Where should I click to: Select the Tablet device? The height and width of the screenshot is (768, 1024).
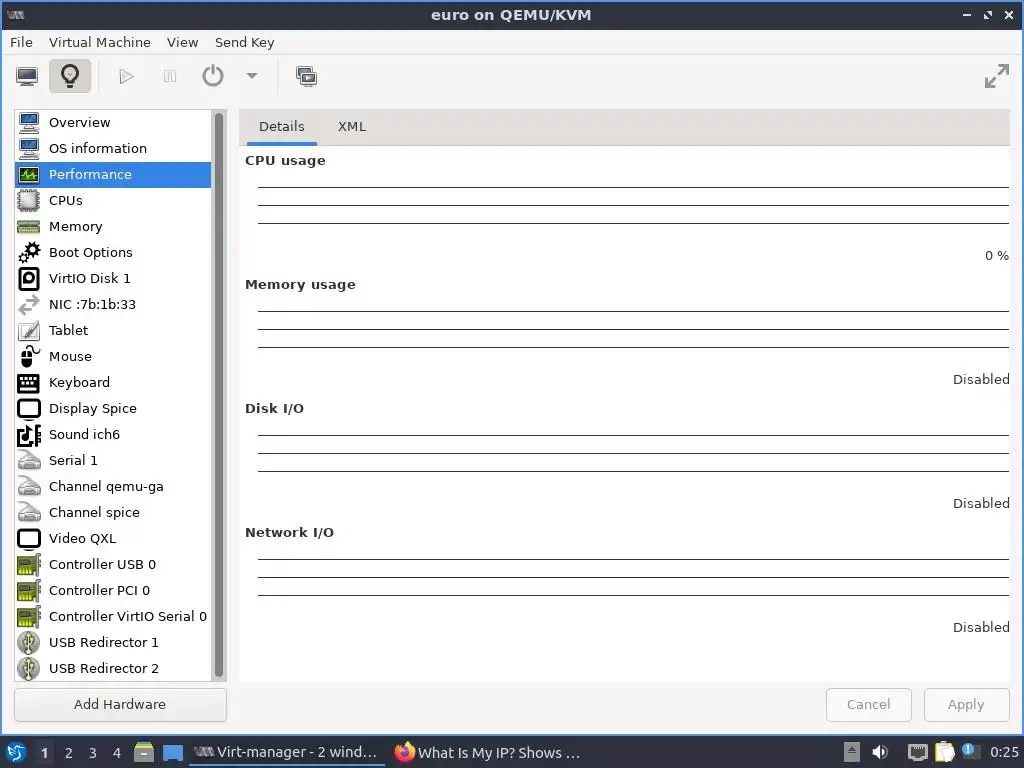click(x=113, y=330)
